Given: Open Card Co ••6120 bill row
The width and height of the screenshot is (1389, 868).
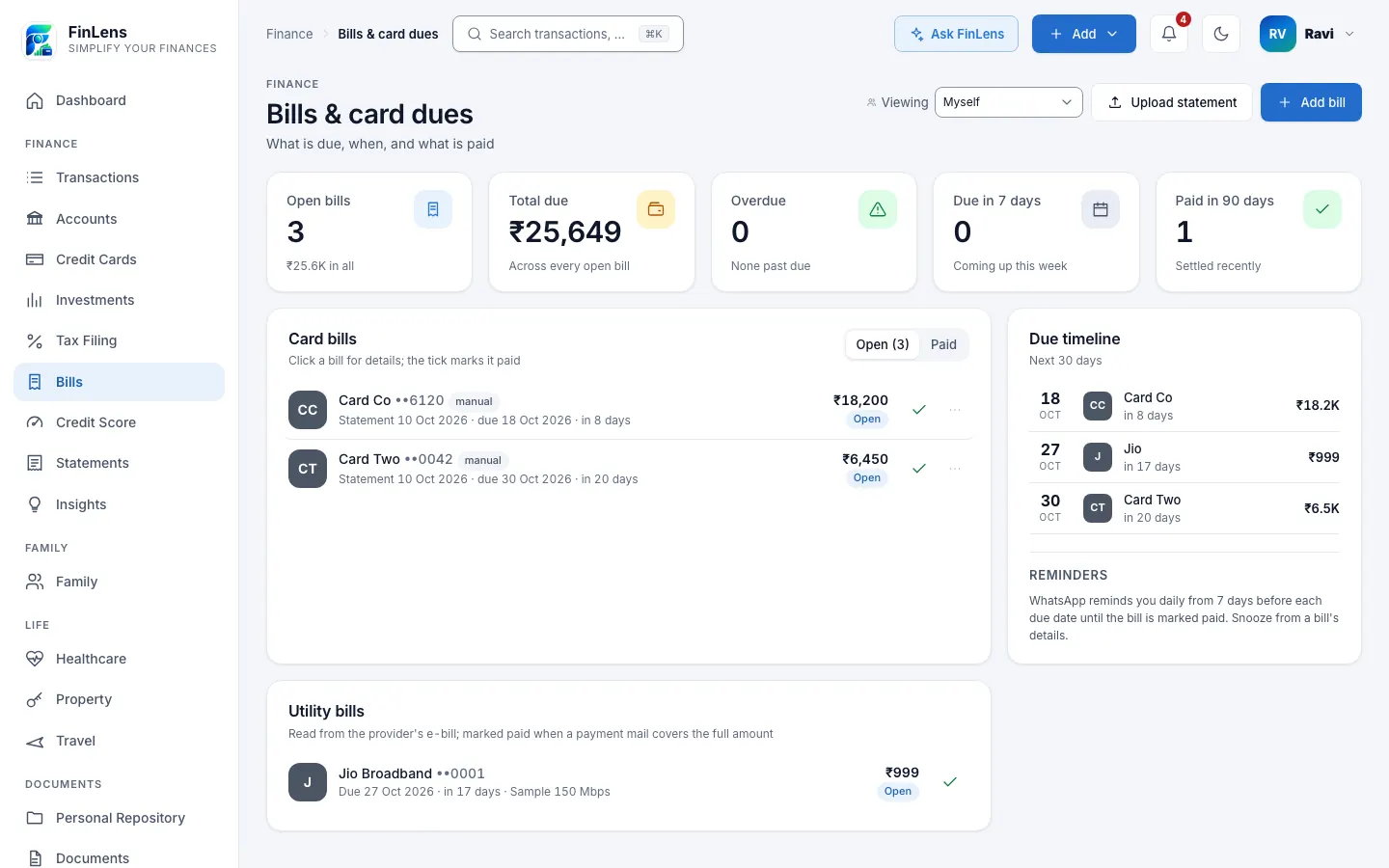Looking at the screenshot, I should click(629, 410).
